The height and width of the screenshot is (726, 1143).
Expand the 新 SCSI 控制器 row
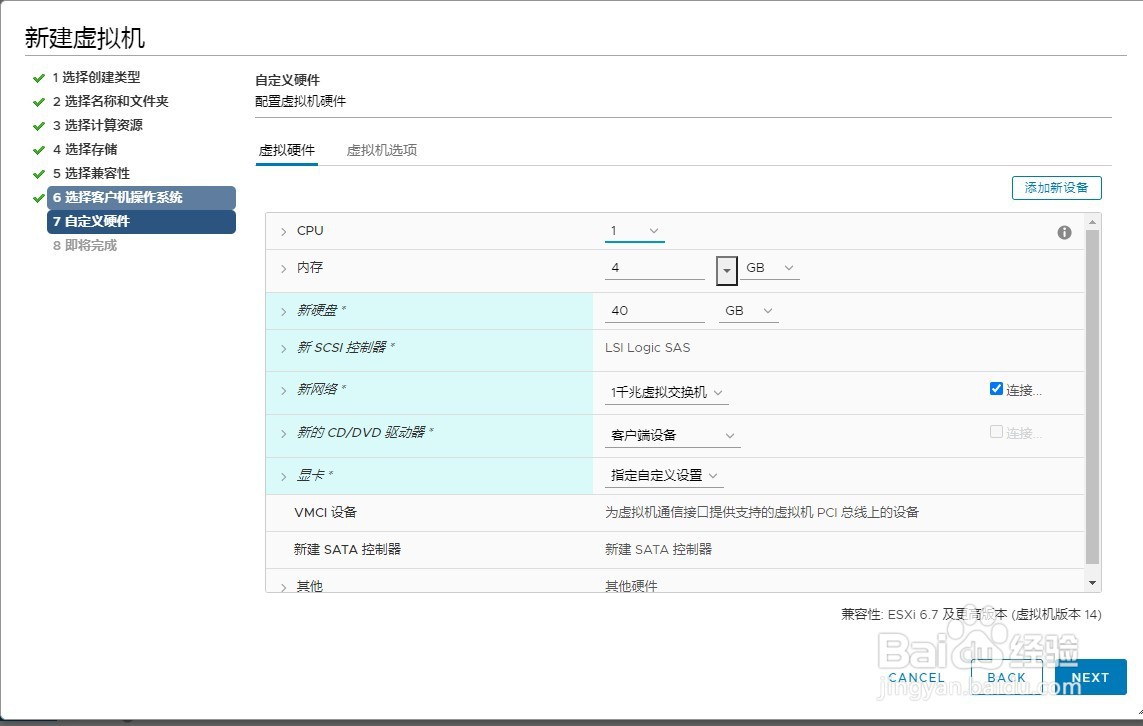click(283, 350)
